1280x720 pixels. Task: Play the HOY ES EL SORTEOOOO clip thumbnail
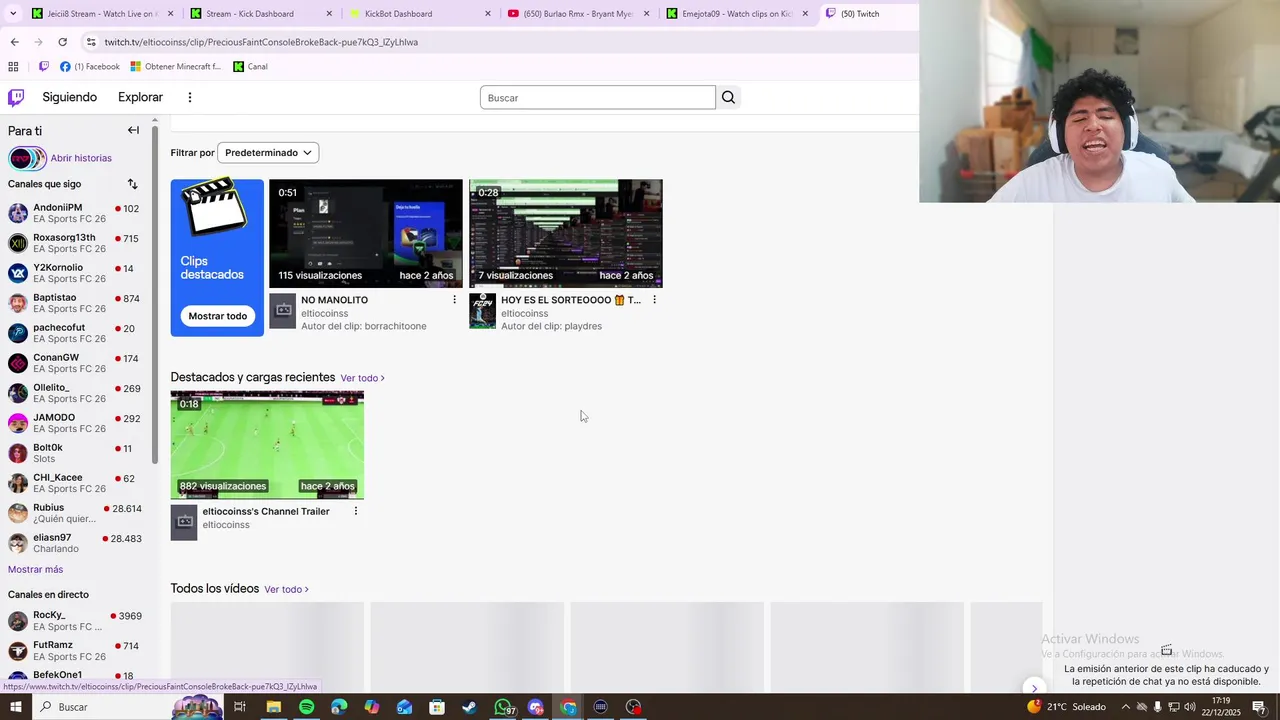point(566,233)
